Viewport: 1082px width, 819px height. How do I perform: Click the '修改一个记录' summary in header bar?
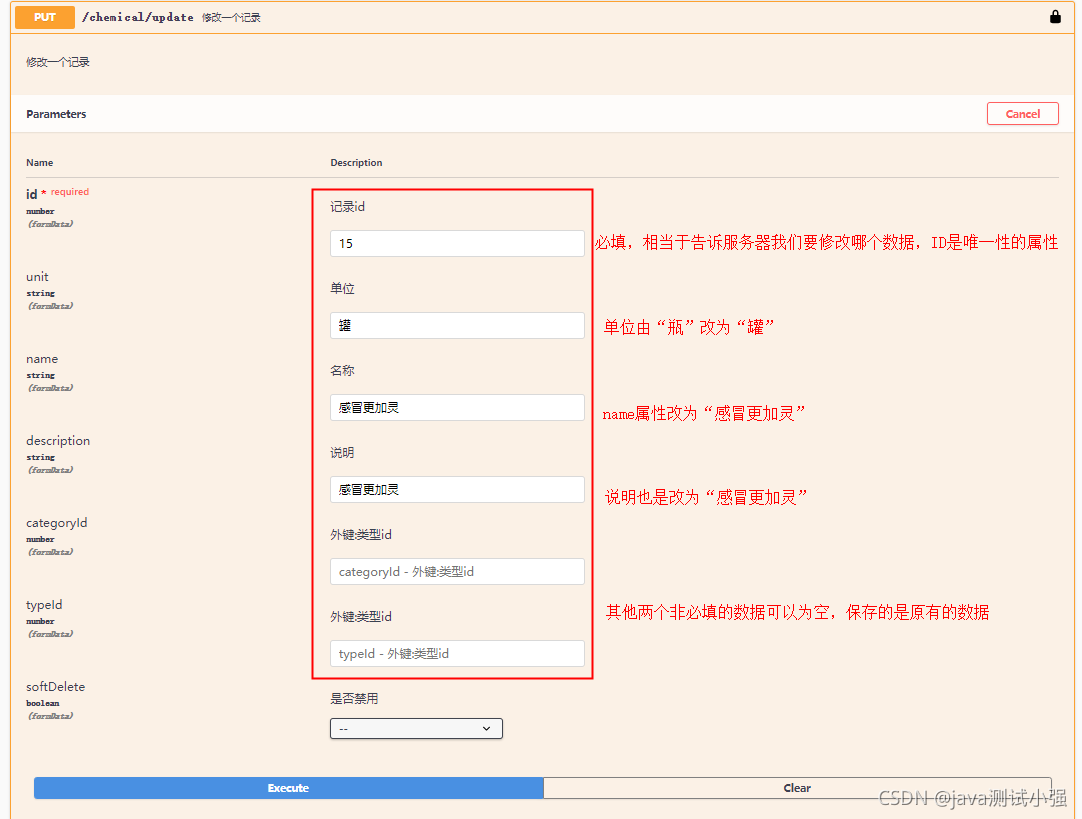231,18
